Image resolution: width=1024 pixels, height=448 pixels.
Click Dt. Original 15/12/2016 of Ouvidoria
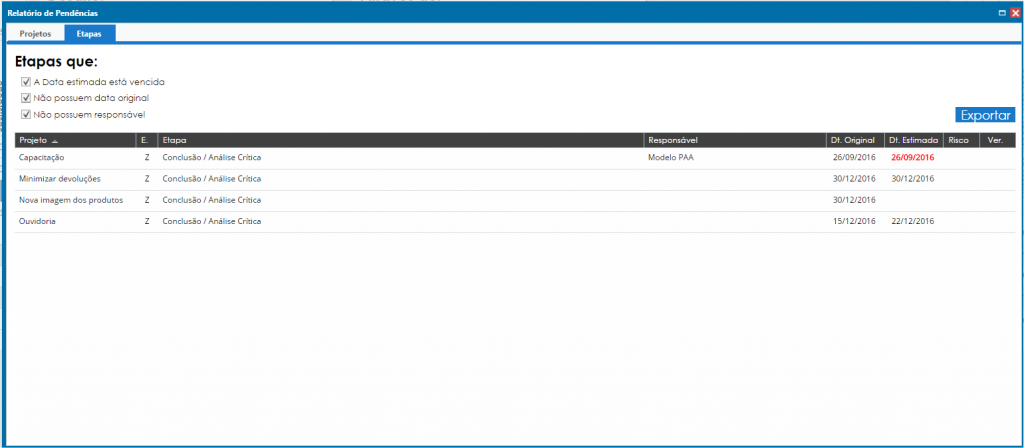click(854, 221)
